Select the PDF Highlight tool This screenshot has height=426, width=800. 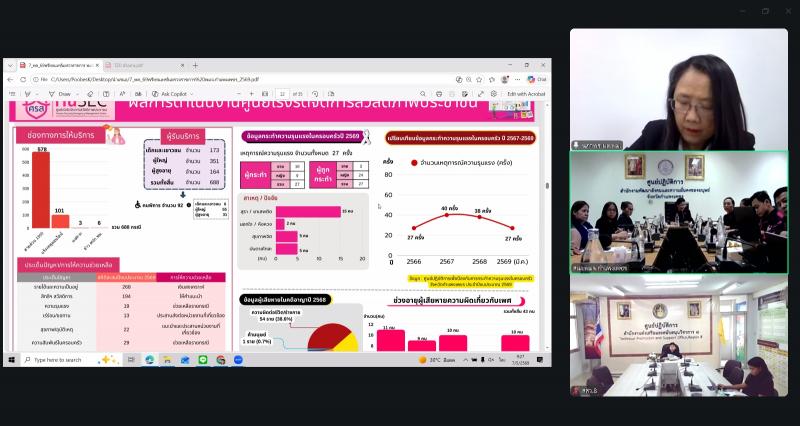pos(28,94)
